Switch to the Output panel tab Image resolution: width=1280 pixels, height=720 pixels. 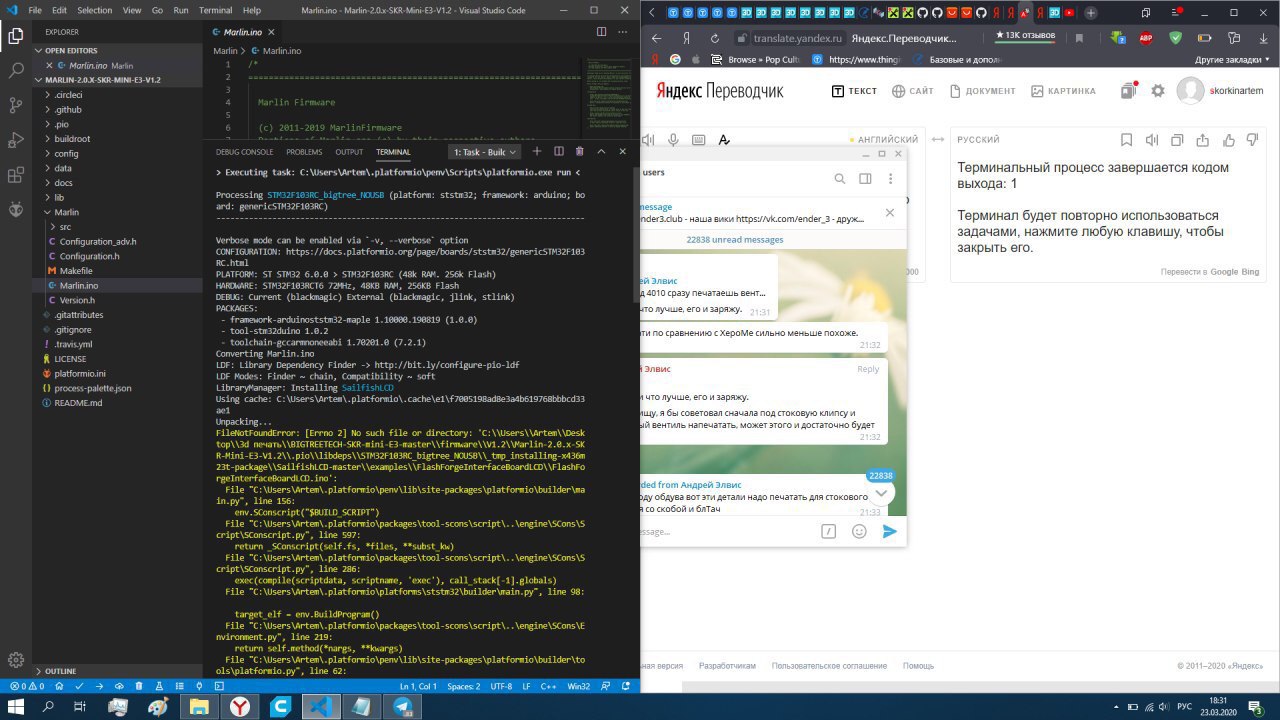coord(349,152)
